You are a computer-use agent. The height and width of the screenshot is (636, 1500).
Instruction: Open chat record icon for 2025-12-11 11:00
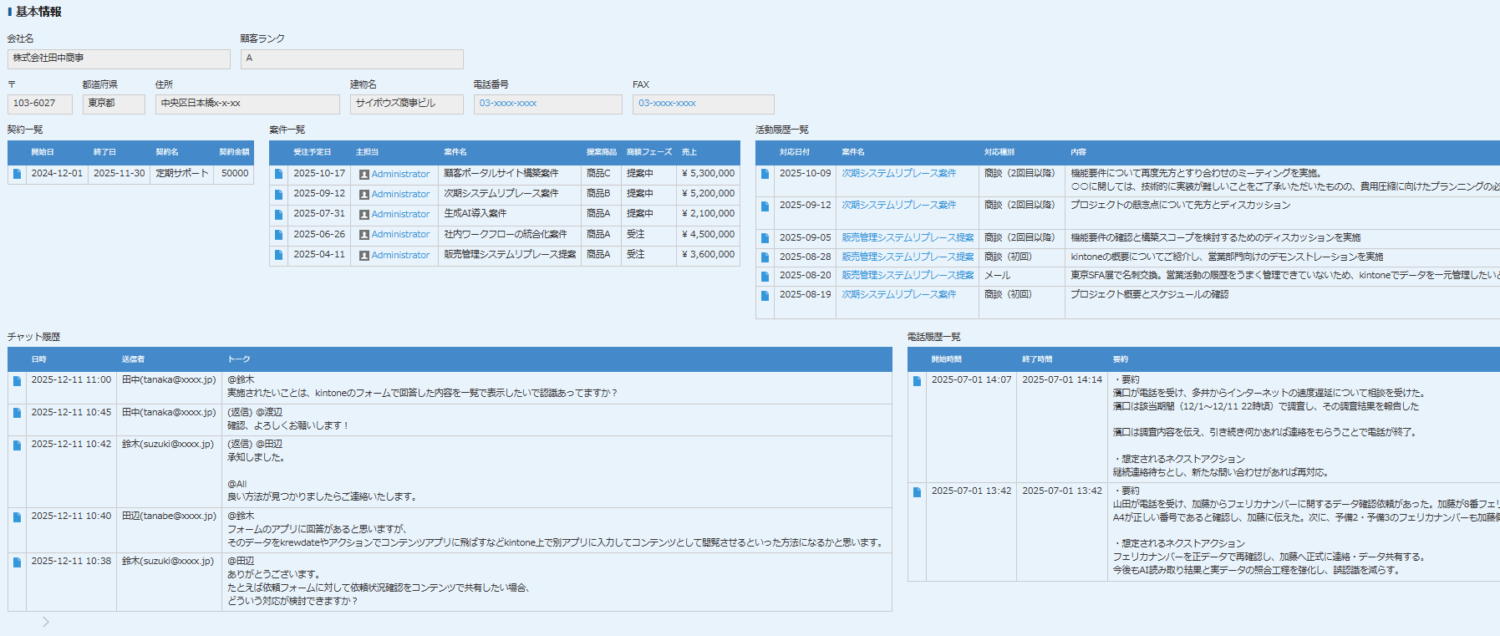click(x=17, y=380)
